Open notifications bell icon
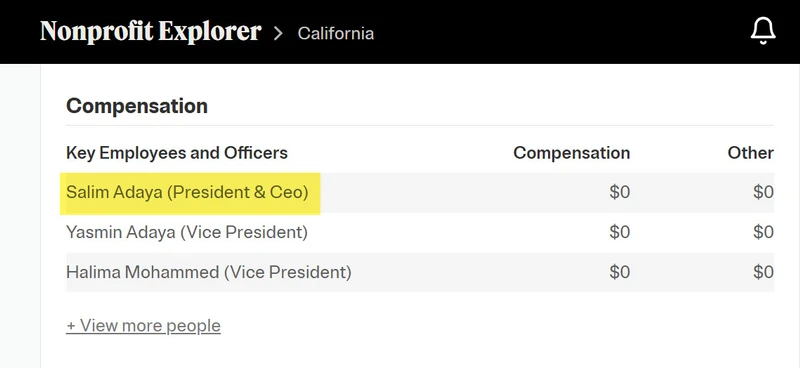 point(763,32)
